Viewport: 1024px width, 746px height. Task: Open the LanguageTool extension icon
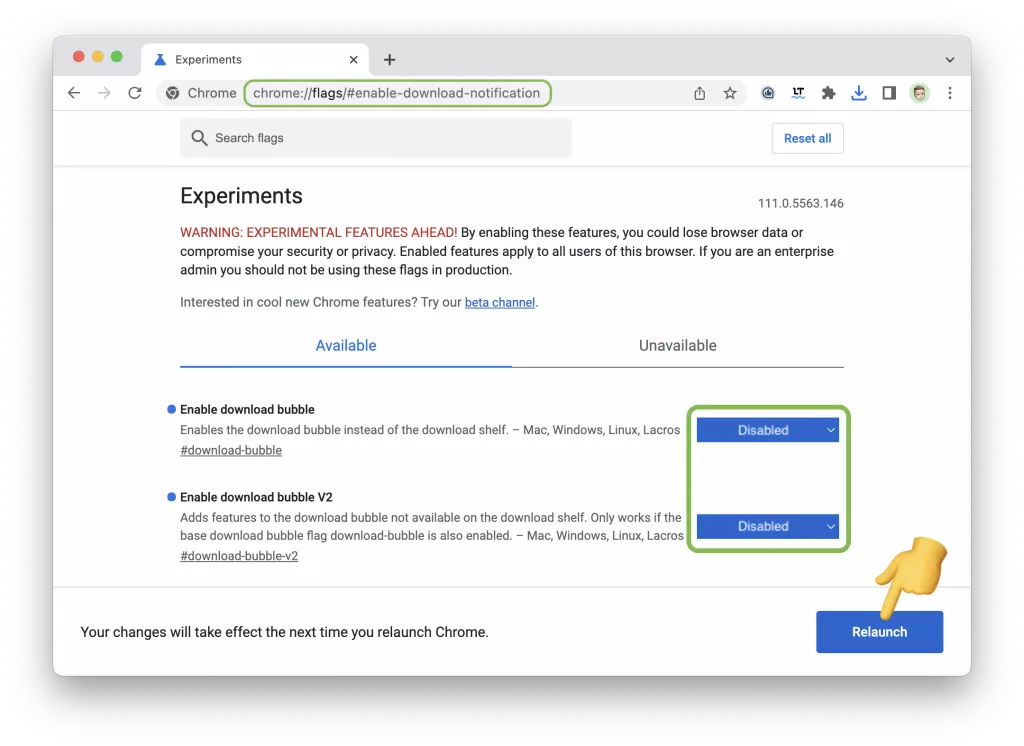pyautogui.click(x=798, y=92)
